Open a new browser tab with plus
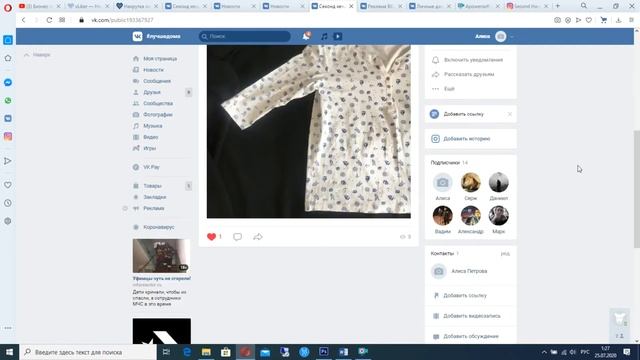The width and height of the screenshot is (640, 360). tap(558, 6)
